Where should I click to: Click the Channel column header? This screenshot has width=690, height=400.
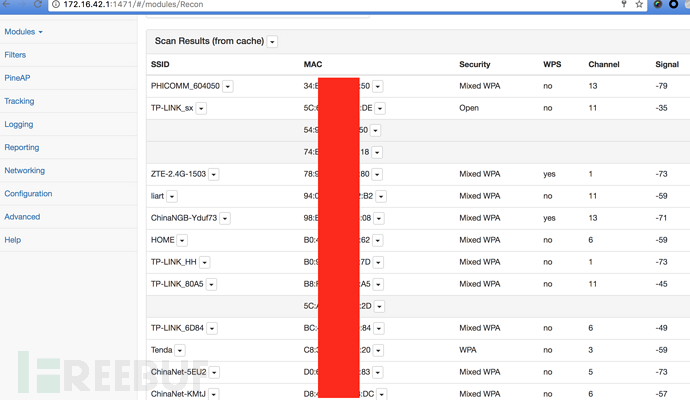(x=604, y=64)
